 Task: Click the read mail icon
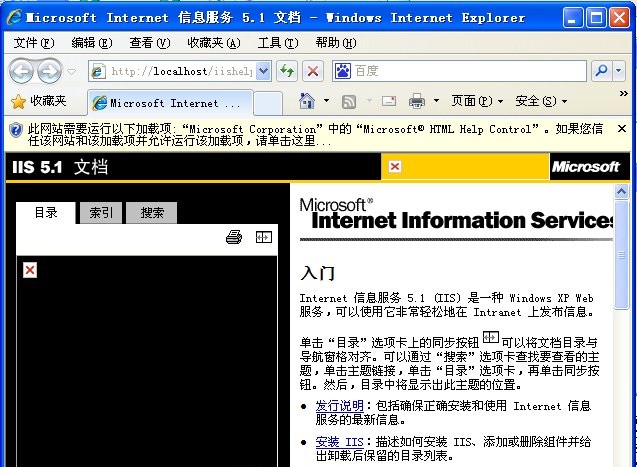[389, 101]
